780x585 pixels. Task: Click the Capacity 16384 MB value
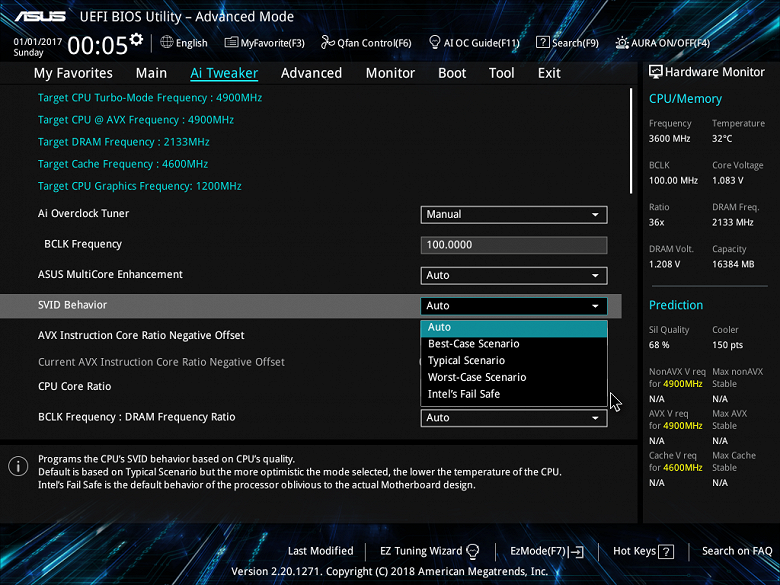click(733, 264)
